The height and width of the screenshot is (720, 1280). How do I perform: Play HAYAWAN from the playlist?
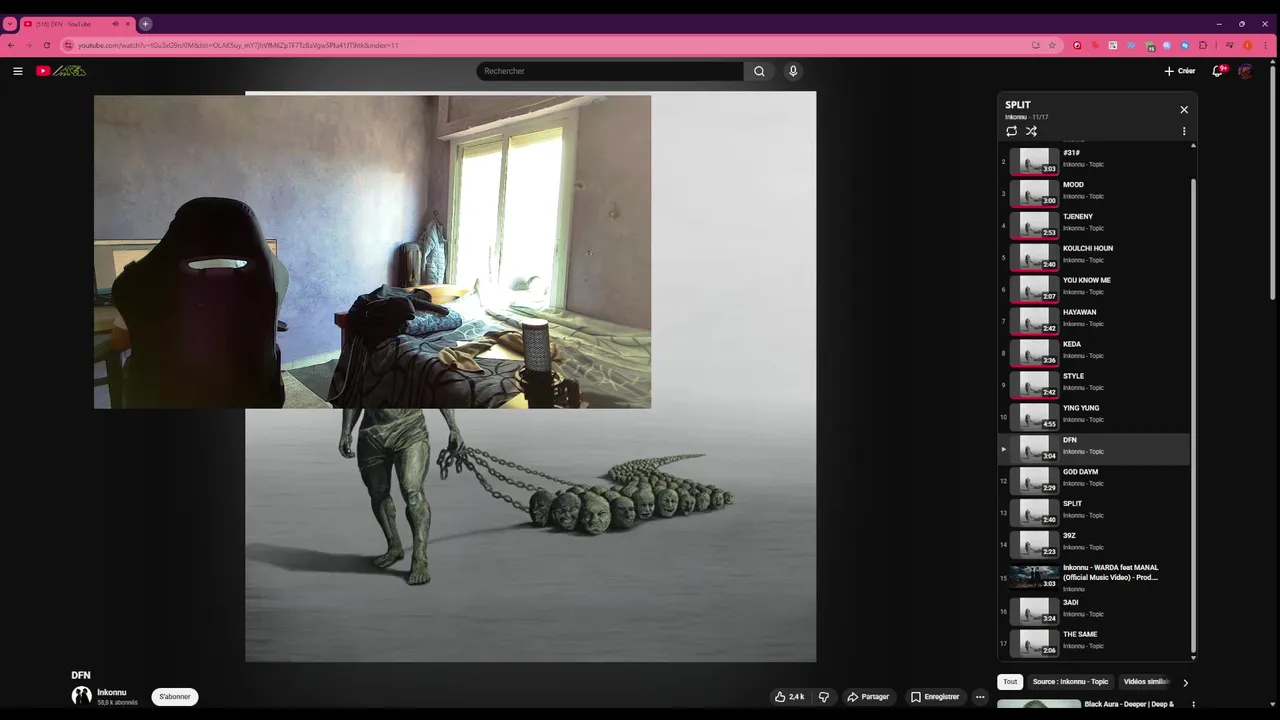tap(1095, 320)
